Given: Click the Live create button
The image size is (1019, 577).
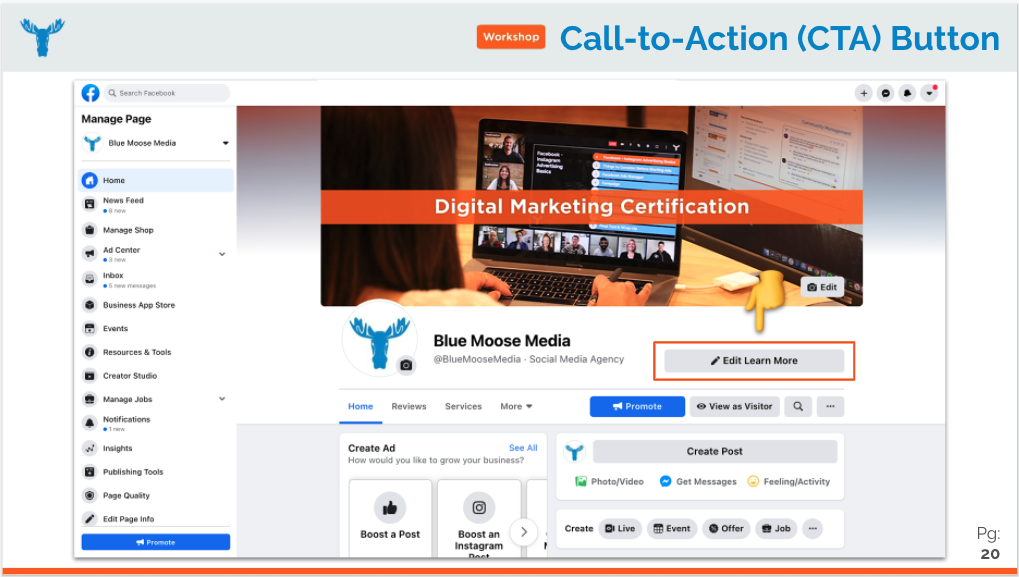Looking at the screenshot, I should pos(620,529).
